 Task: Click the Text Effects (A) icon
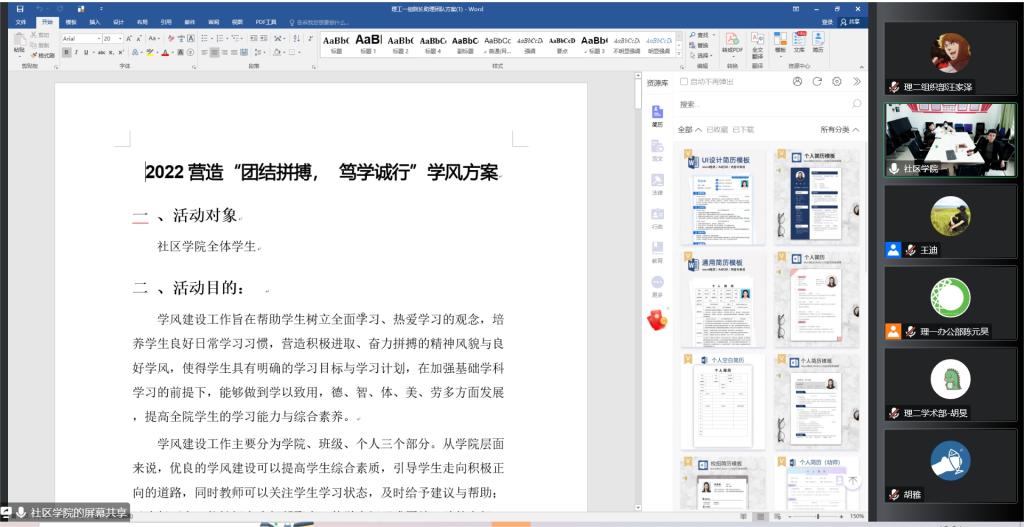(x=135, y=52)
